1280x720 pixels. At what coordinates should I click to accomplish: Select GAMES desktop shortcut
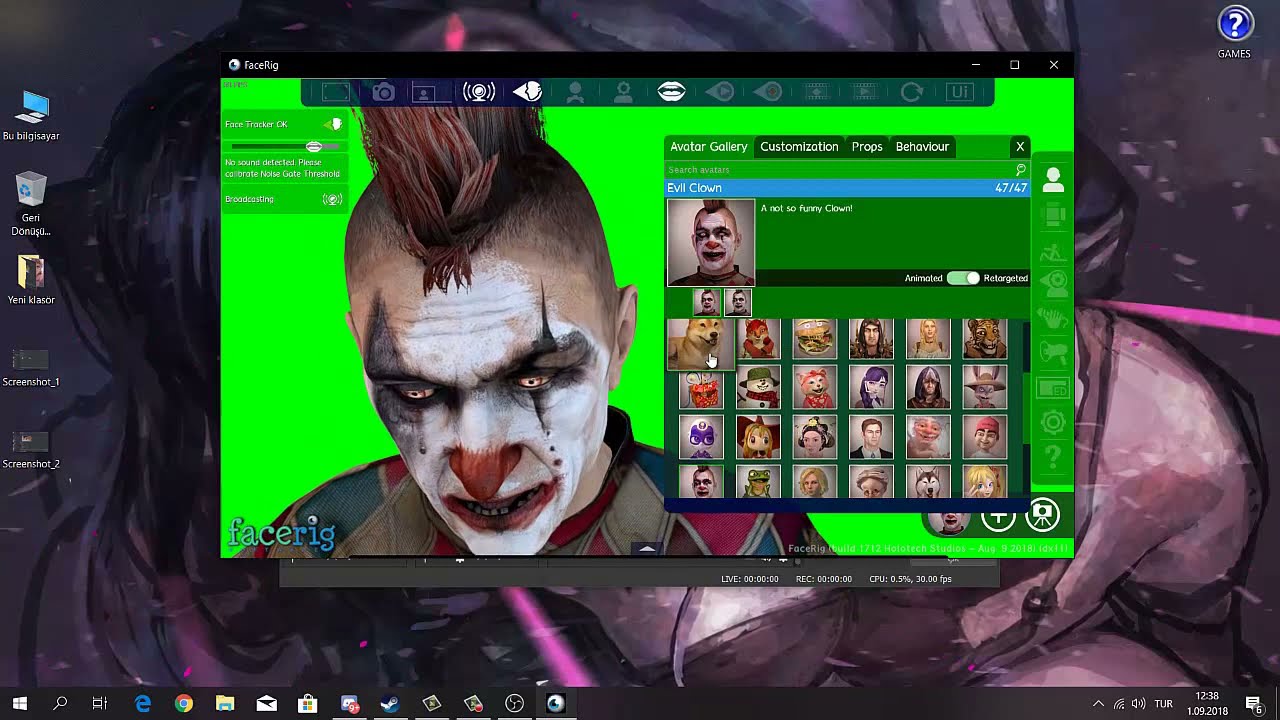click(x=1235, y=32)
